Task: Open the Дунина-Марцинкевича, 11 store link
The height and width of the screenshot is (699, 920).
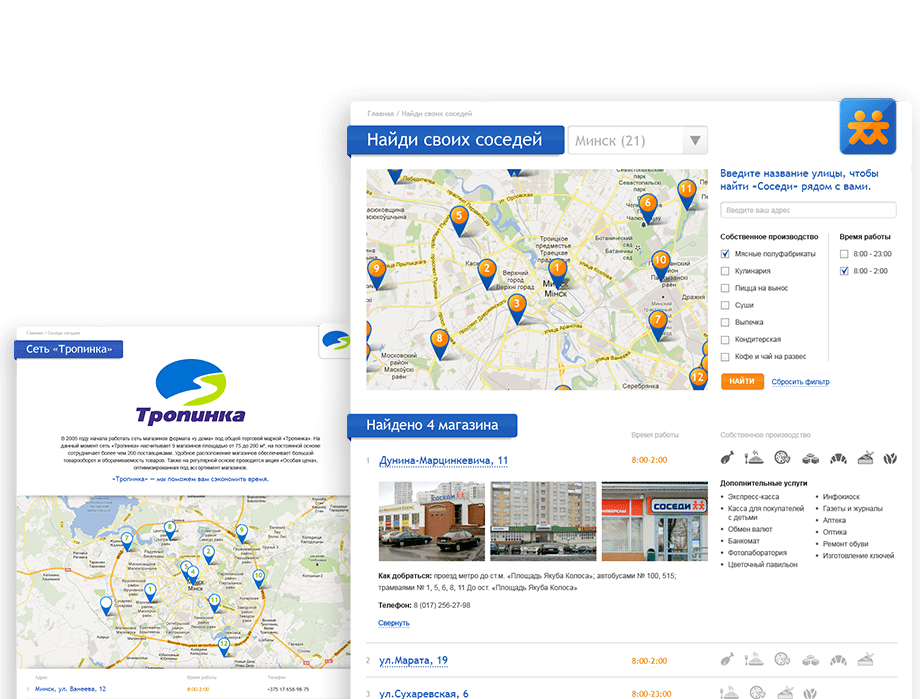Action: tap(444, 461)
